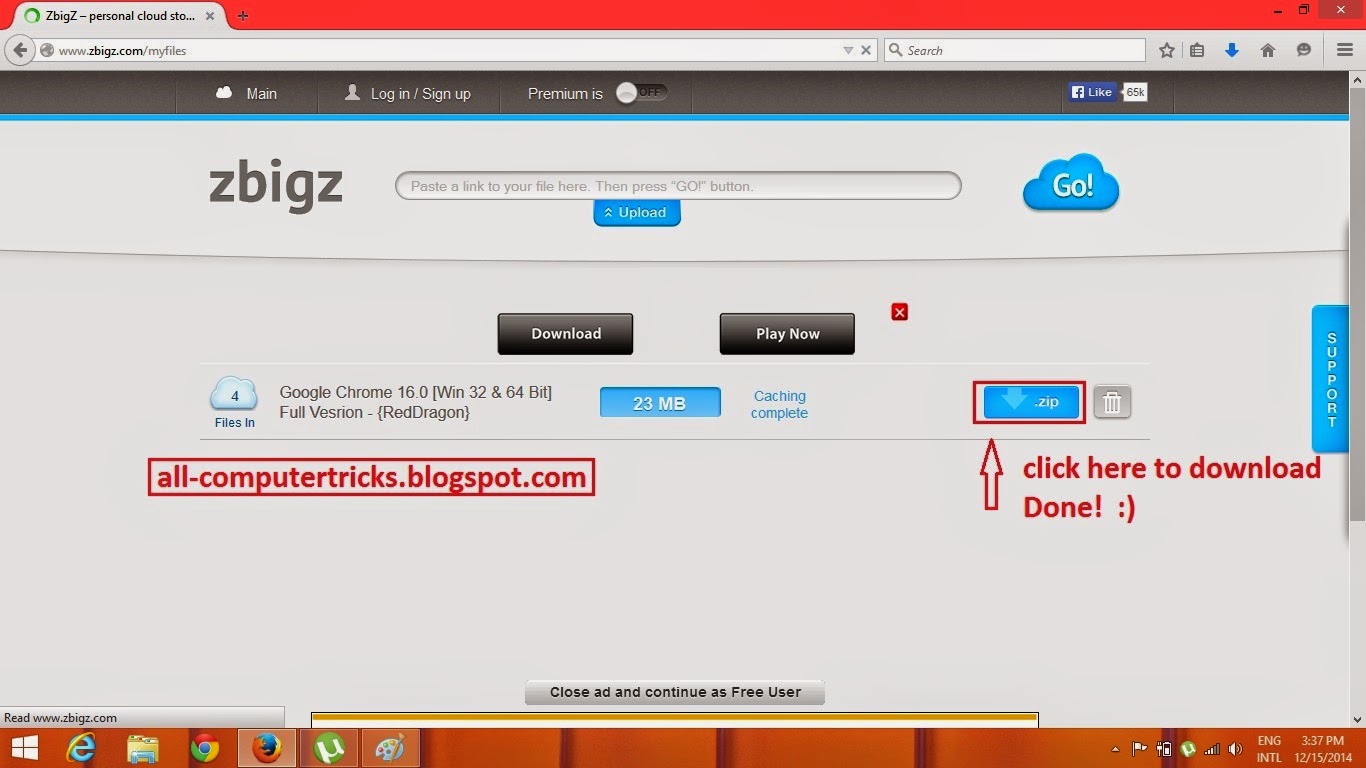Close the ad with the red X icon
Viewport: 1366px width, 768px height.
[x=899, y=312]
